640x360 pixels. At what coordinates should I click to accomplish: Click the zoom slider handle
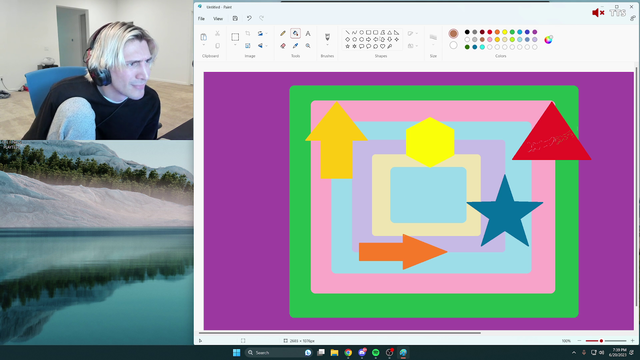(x=601, y=341)
